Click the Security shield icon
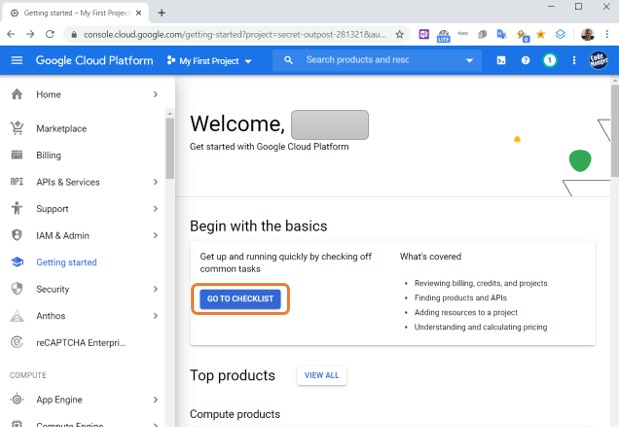This screenshot has width=619, height=427. click(17, 288)
